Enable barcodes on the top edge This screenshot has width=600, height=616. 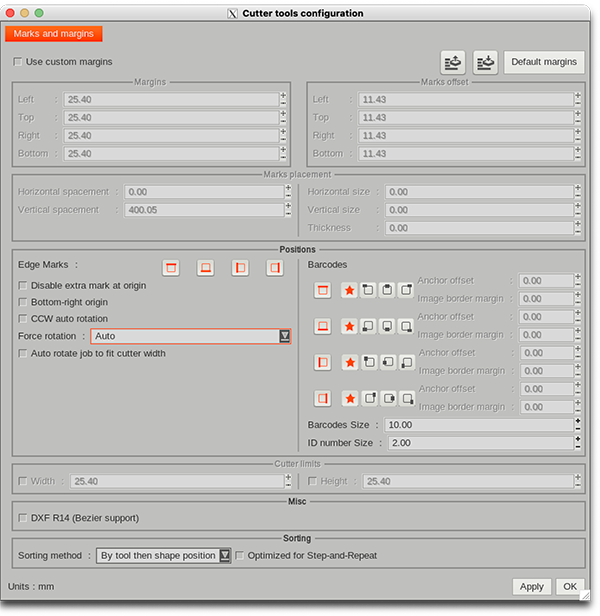point(323,290)
